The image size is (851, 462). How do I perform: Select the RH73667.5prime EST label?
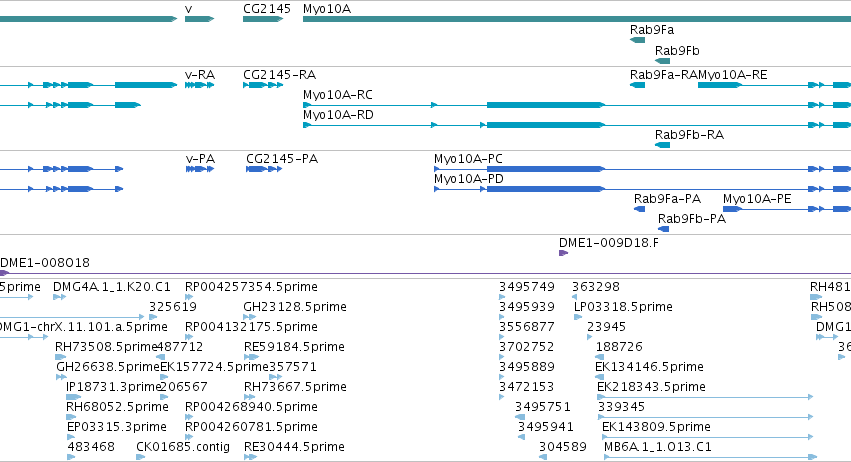[295, 387]
